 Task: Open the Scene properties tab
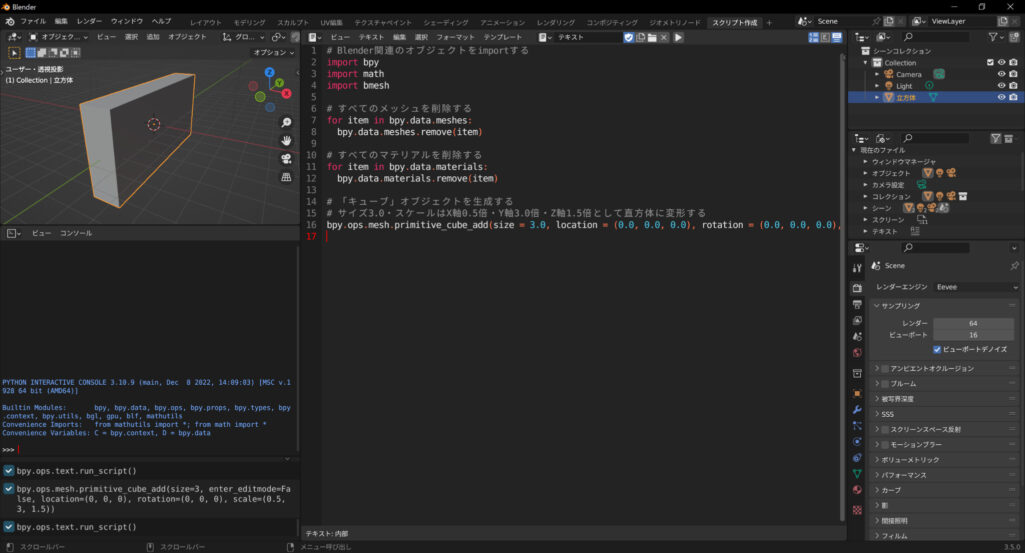tap(857, 336)
